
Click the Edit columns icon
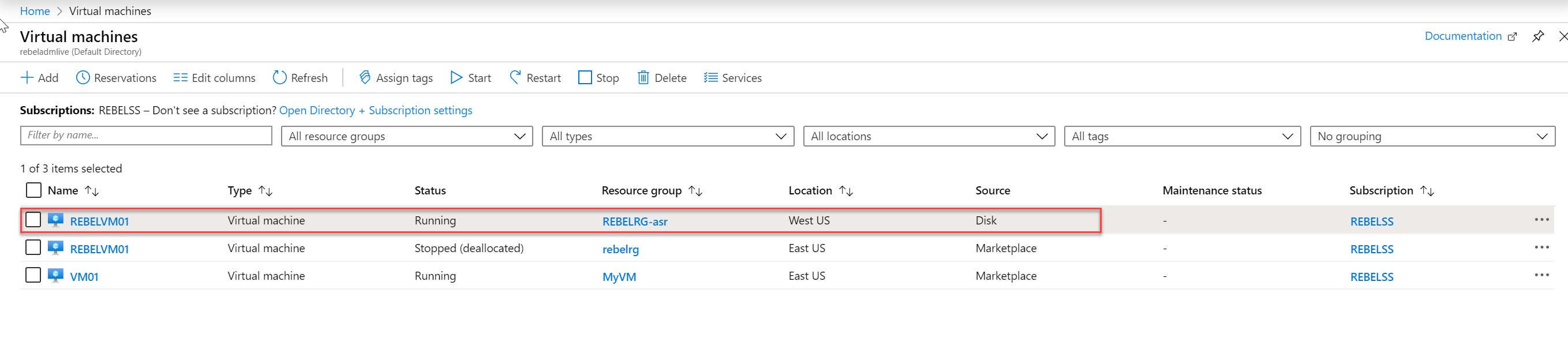[x=180, y=78]
